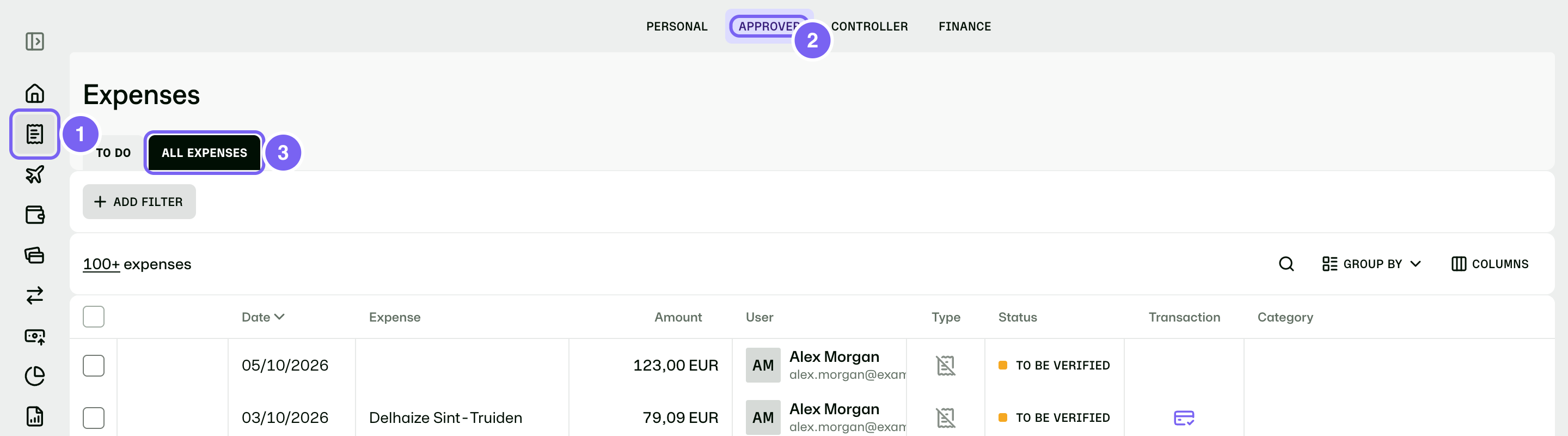Open the Cards icon in sidebar
The height and width of the screenshot is (436, 1568).
click(35, 255)
